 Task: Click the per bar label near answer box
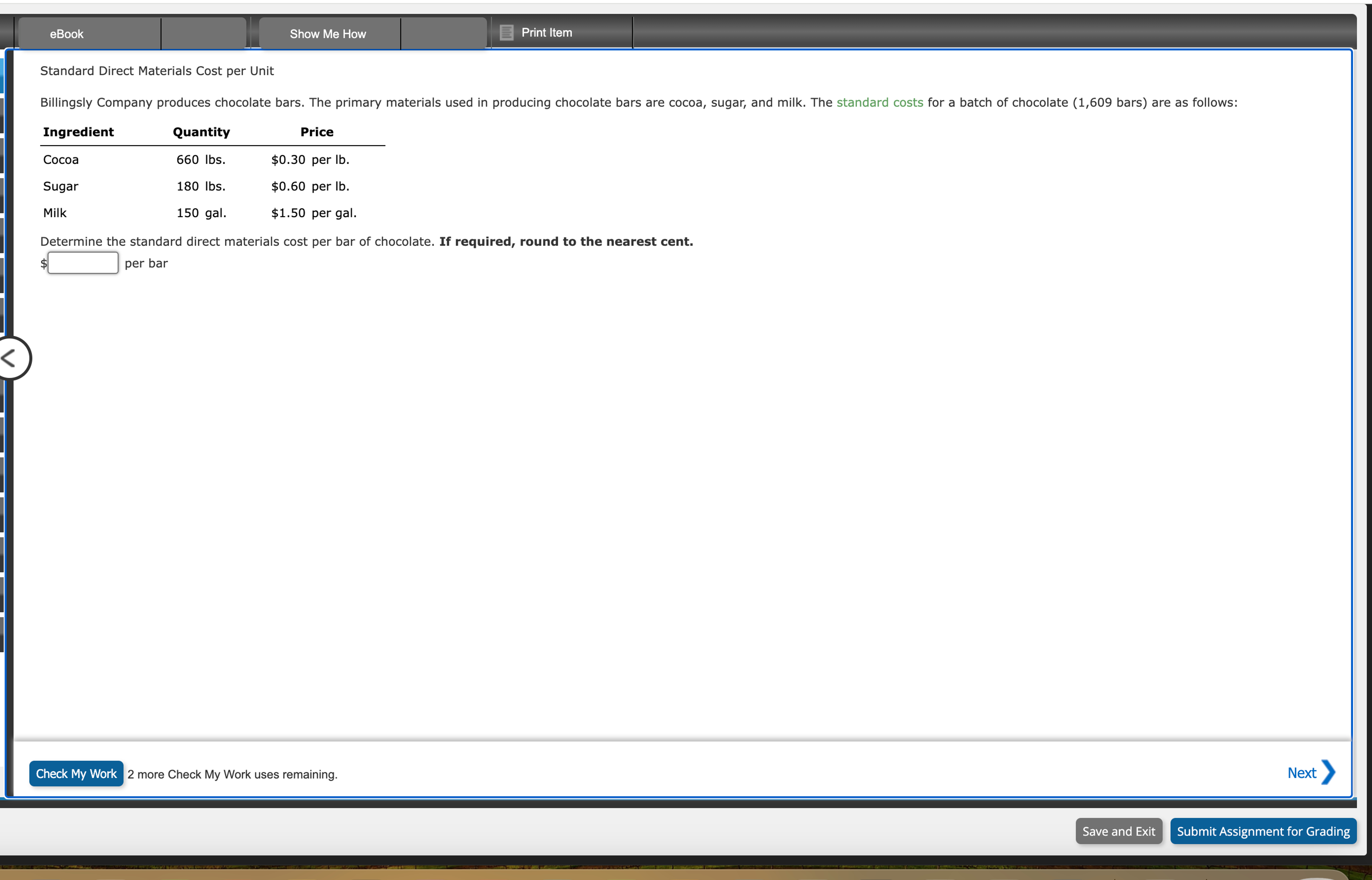pos(146,263)
